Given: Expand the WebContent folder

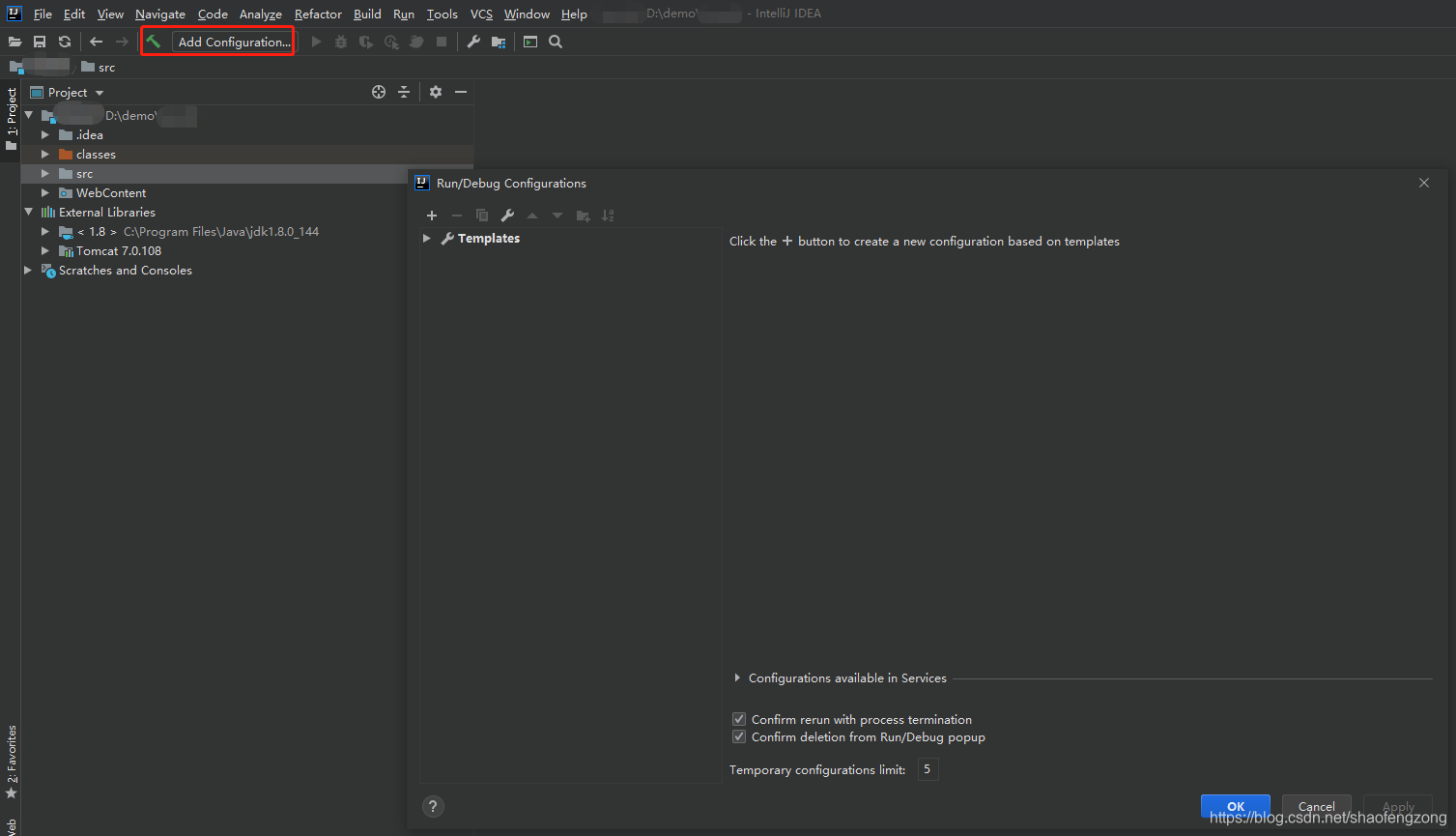Looking at the screenshot, I should [x=45, y=193].
